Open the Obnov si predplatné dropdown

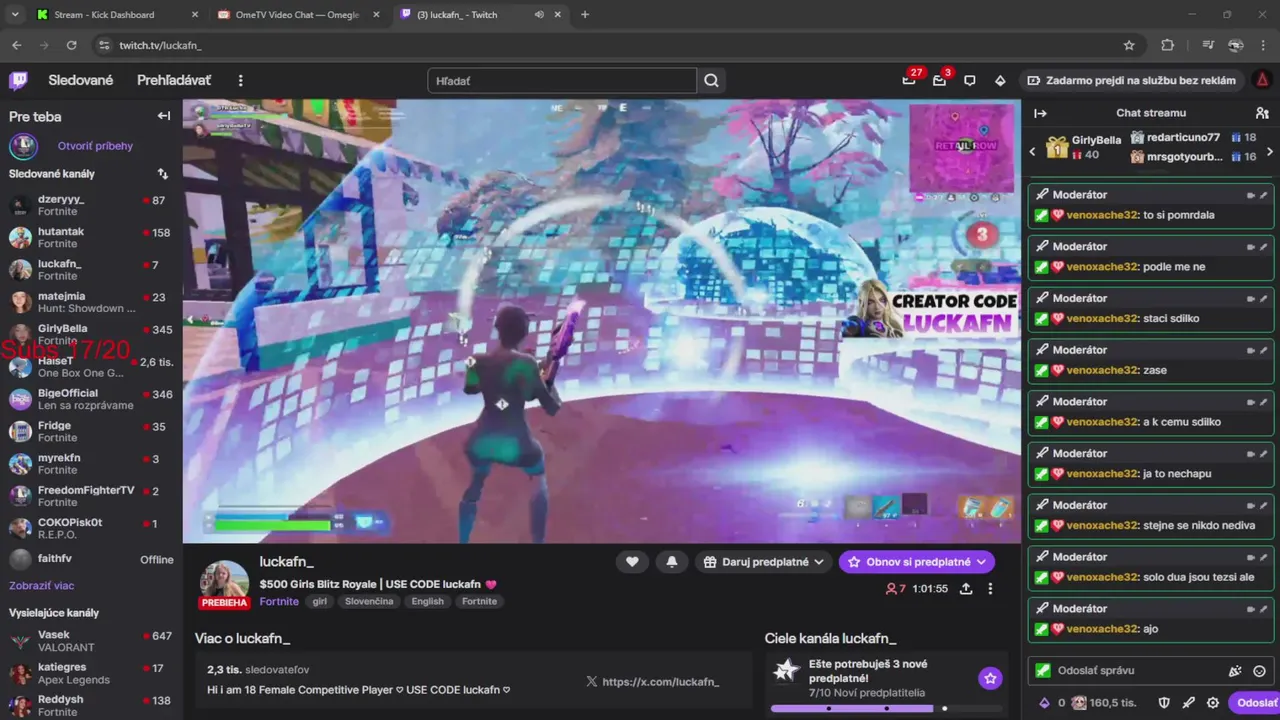916,562
